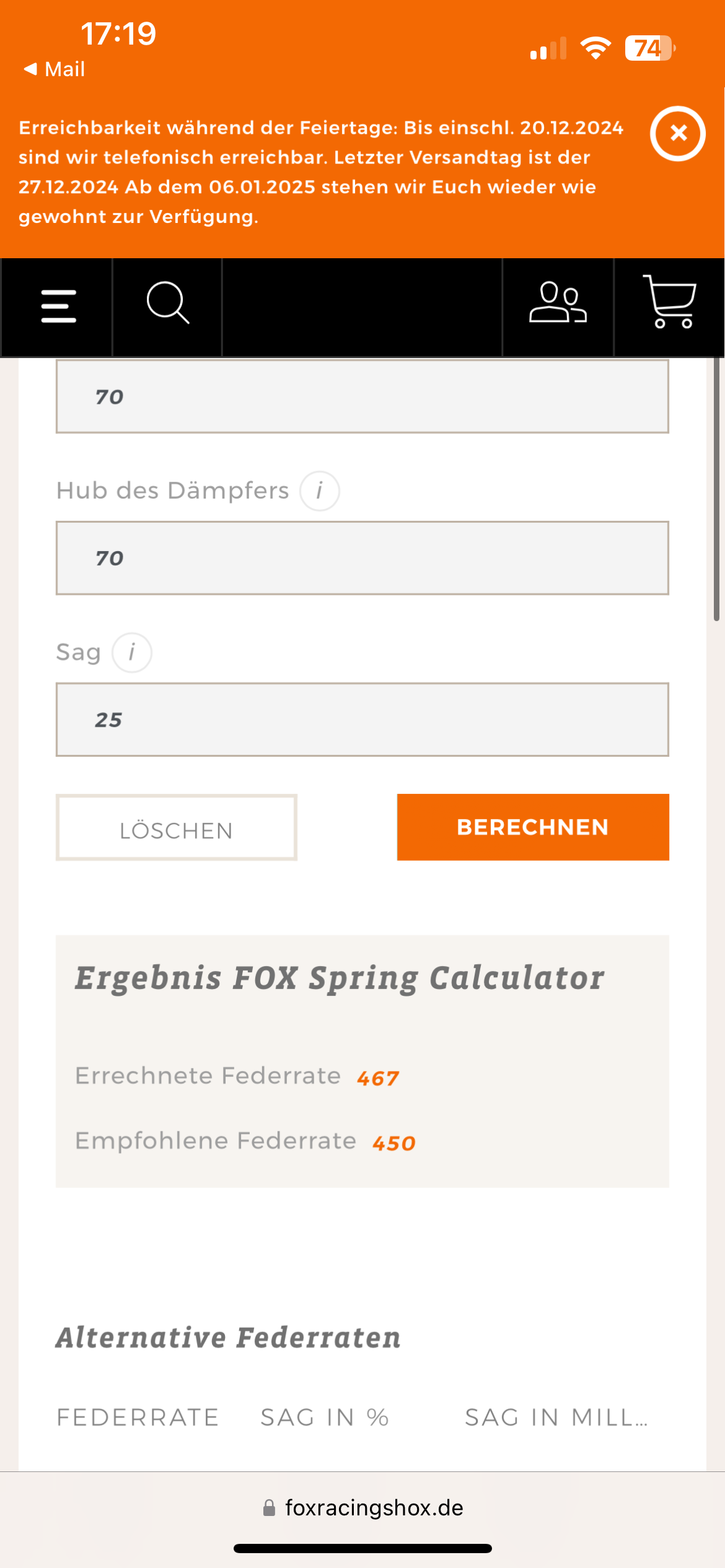This screenshot has height=1568, width=725.
Task: Click the Federrate column header
Action: 138,1418
